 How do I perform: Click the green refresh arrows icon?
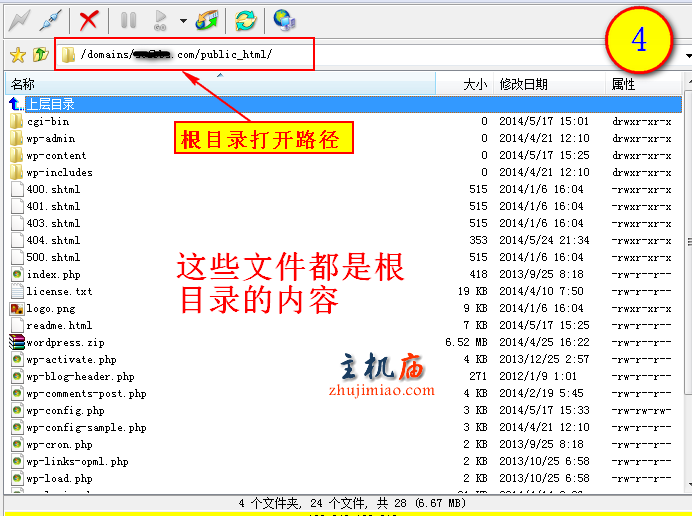pyautogui.click(x=245, y=20)
